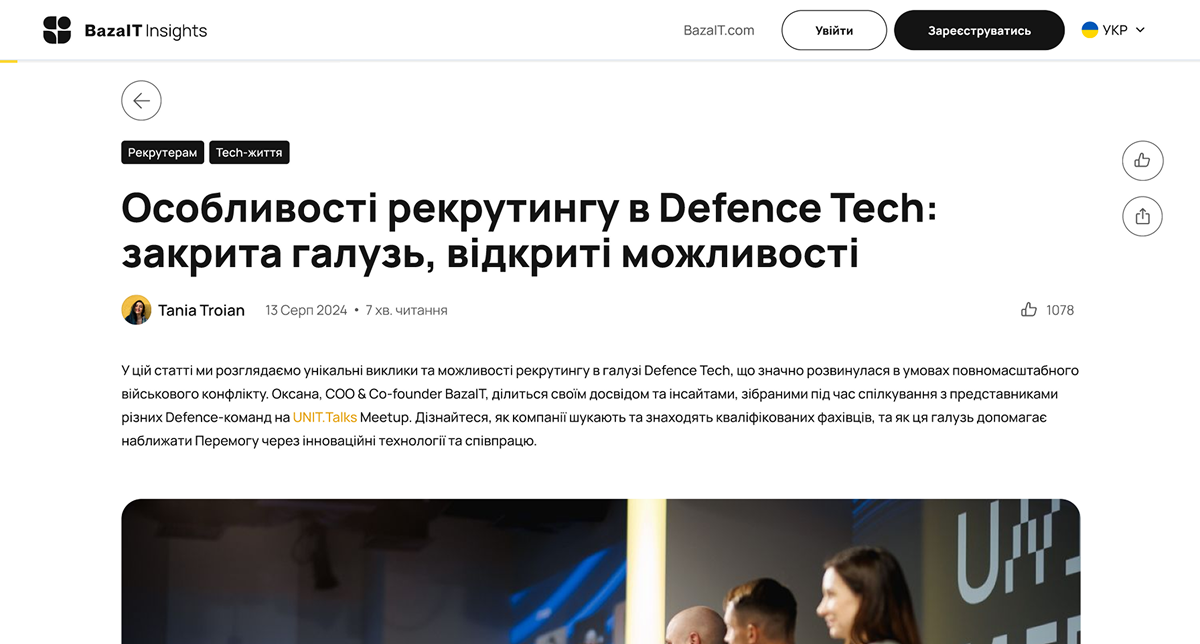Share the article via the circled share icon

point(1142,216)
